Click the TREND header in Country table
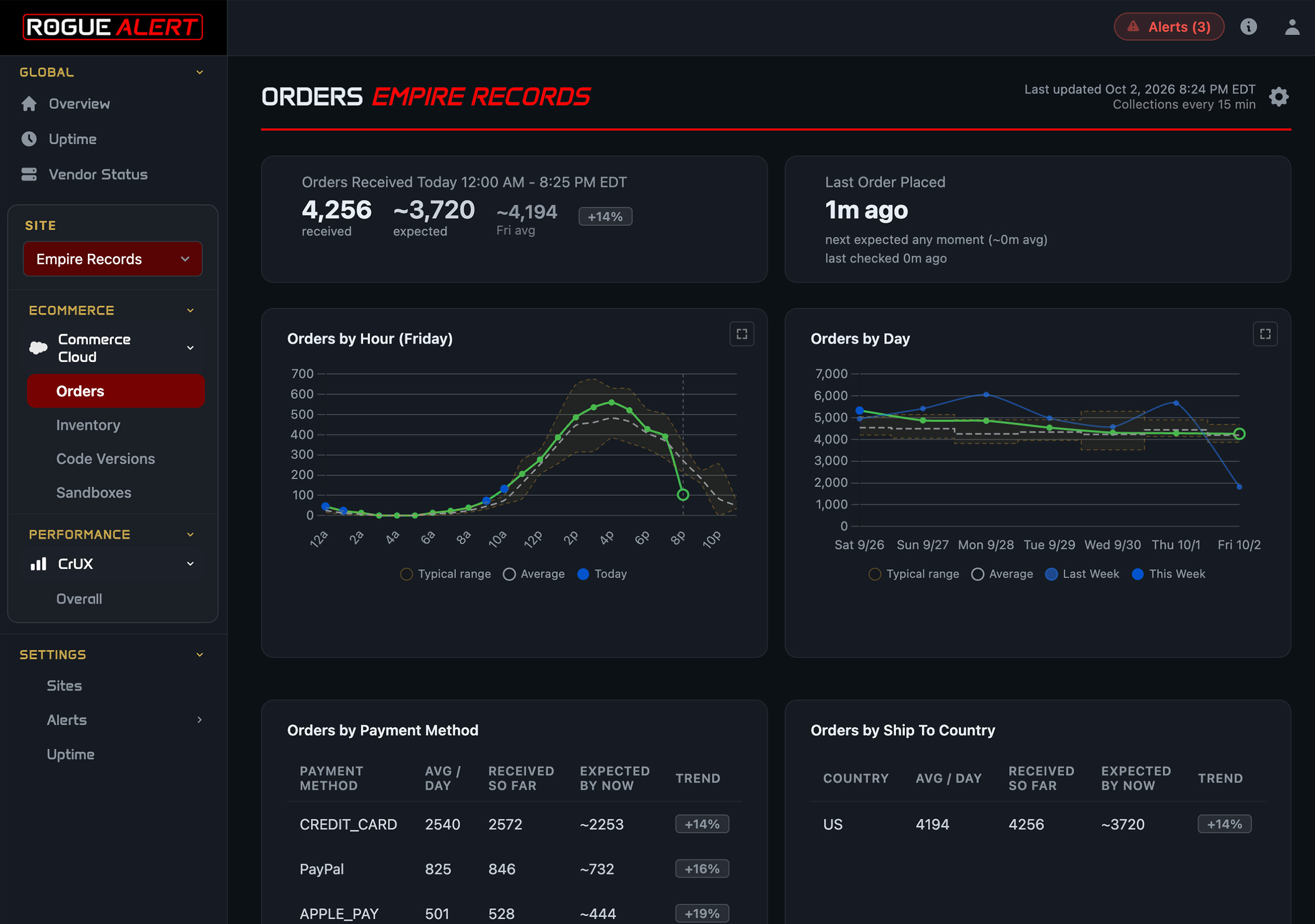The width and height of the screenshot is (1315, 924). click(x=1220, y=778)
